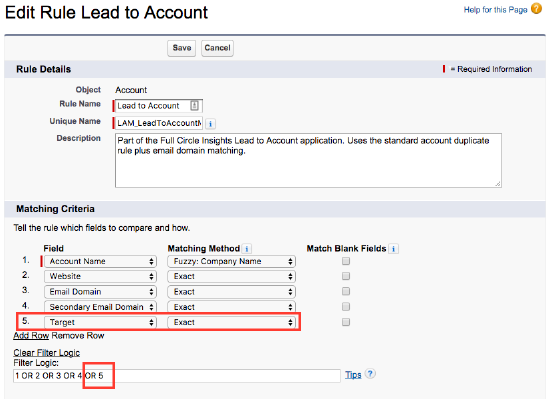Tick Match Blank Fields for Secondary Email Domain
This screenshot has width=550, height=399.
pyautogui.click(x=346, y=307)
